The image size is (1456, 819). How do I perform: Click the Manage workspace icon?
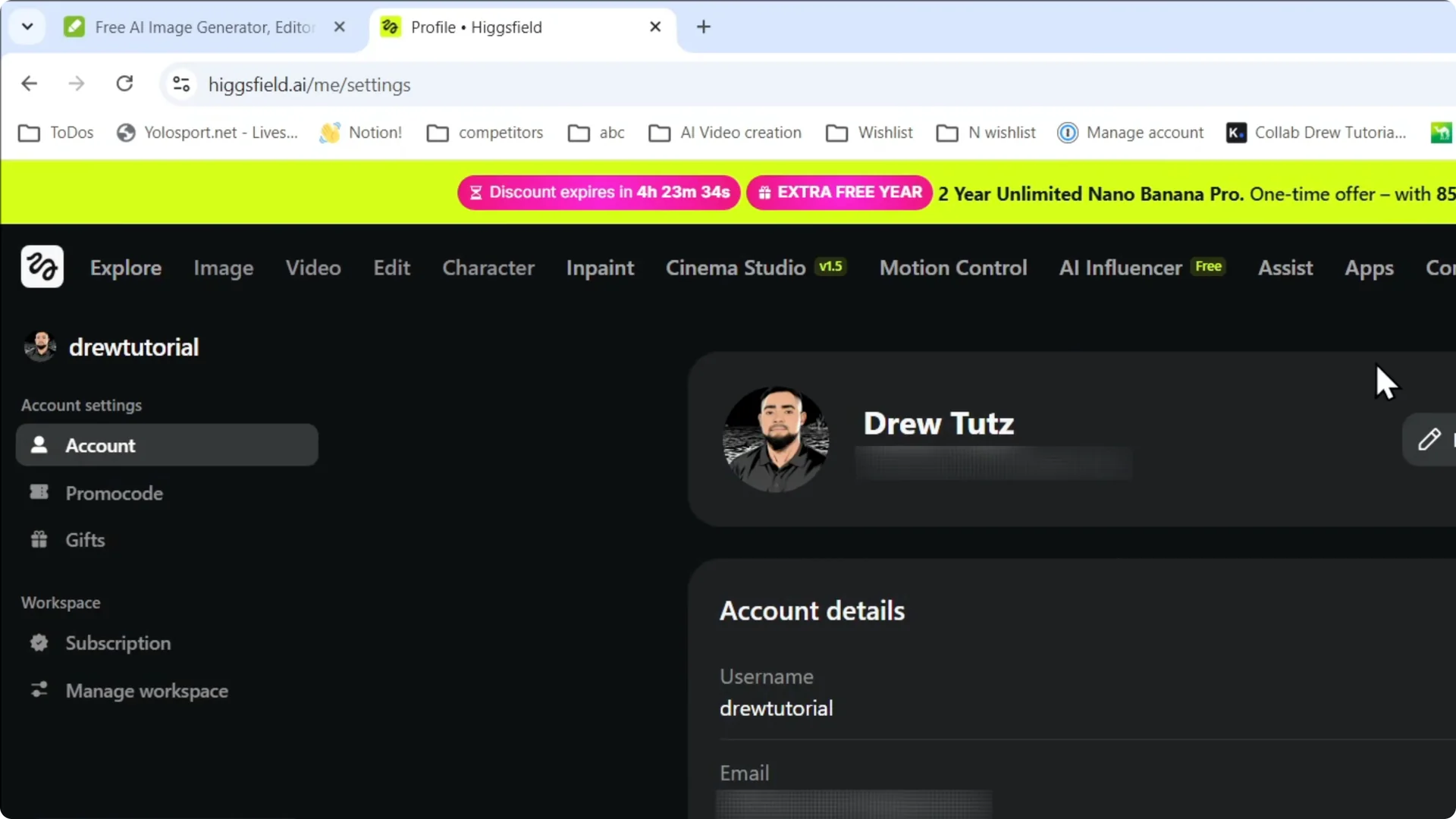[39, 690]
